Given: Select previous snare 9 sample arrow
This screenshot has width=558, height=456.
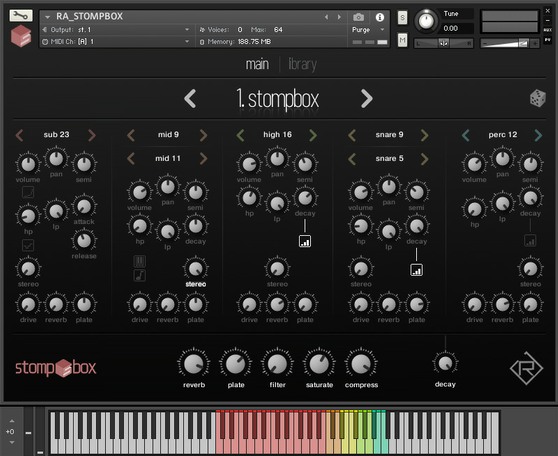Looking at the screenshot, I should tap(352, 135).
